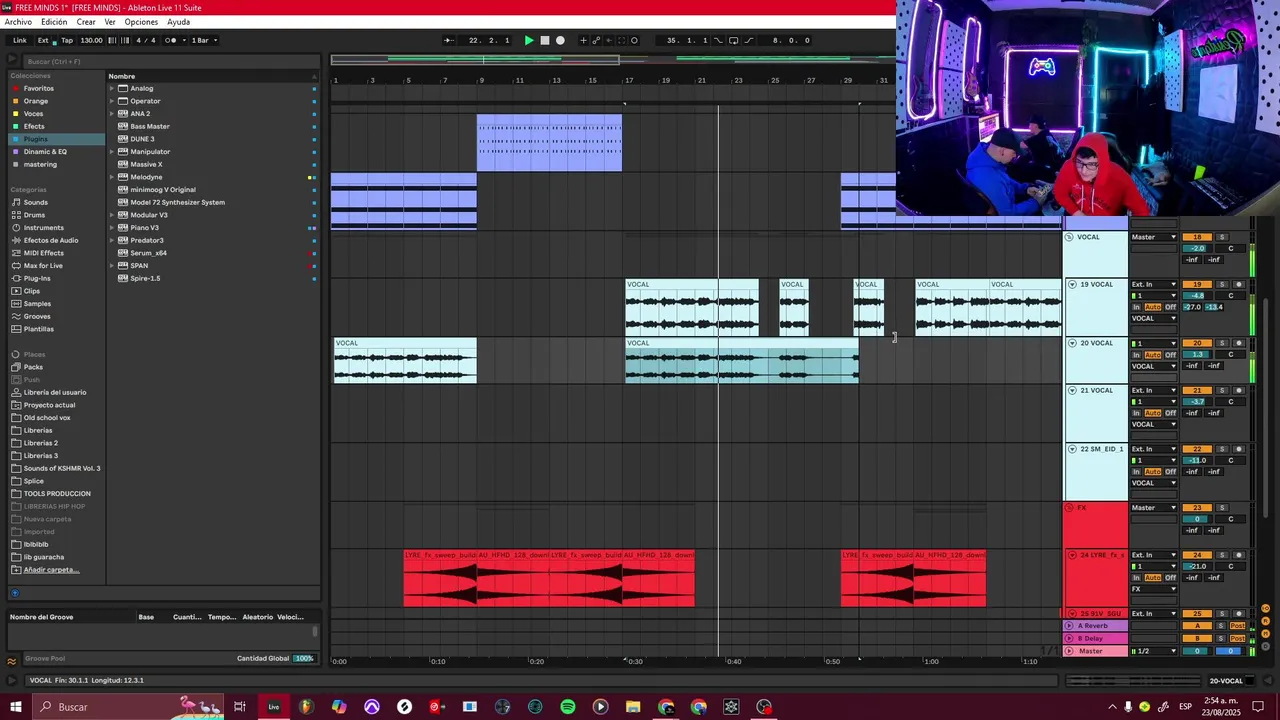Select the highlighted VOCAL clip on track 20
Screen dimensions: 1280x720
742,360
